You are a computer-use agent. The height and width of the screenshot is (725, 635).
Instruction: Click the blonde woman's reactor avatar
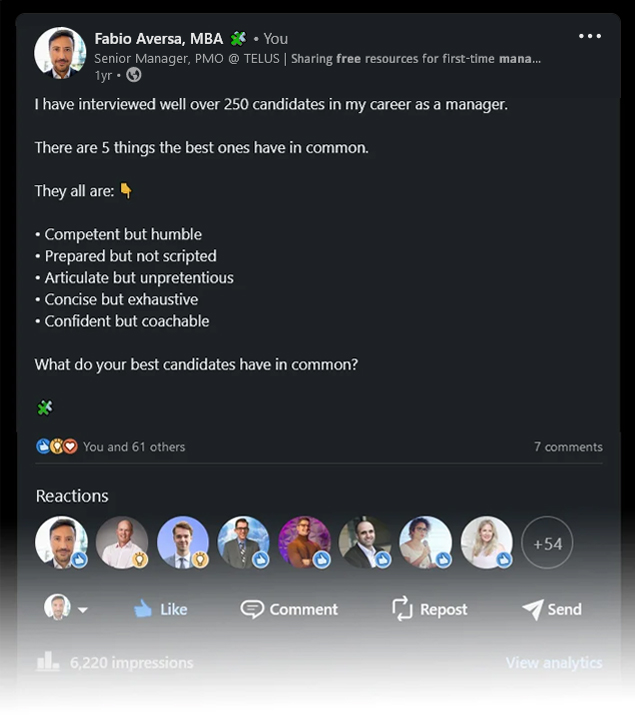click(486, 542)
